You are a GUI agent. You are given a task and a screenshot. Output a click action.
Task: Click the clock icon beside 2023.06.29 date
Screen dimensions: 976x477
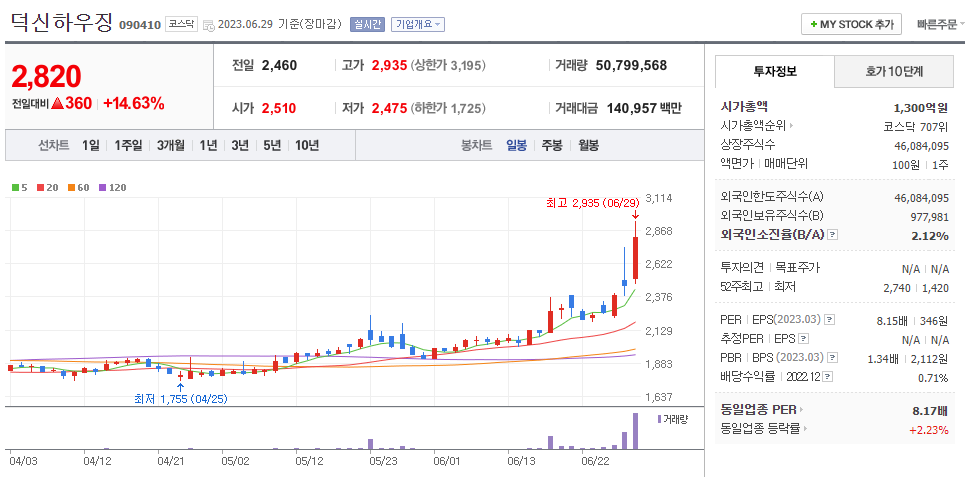pyautogui.click(x=209, y=26)
